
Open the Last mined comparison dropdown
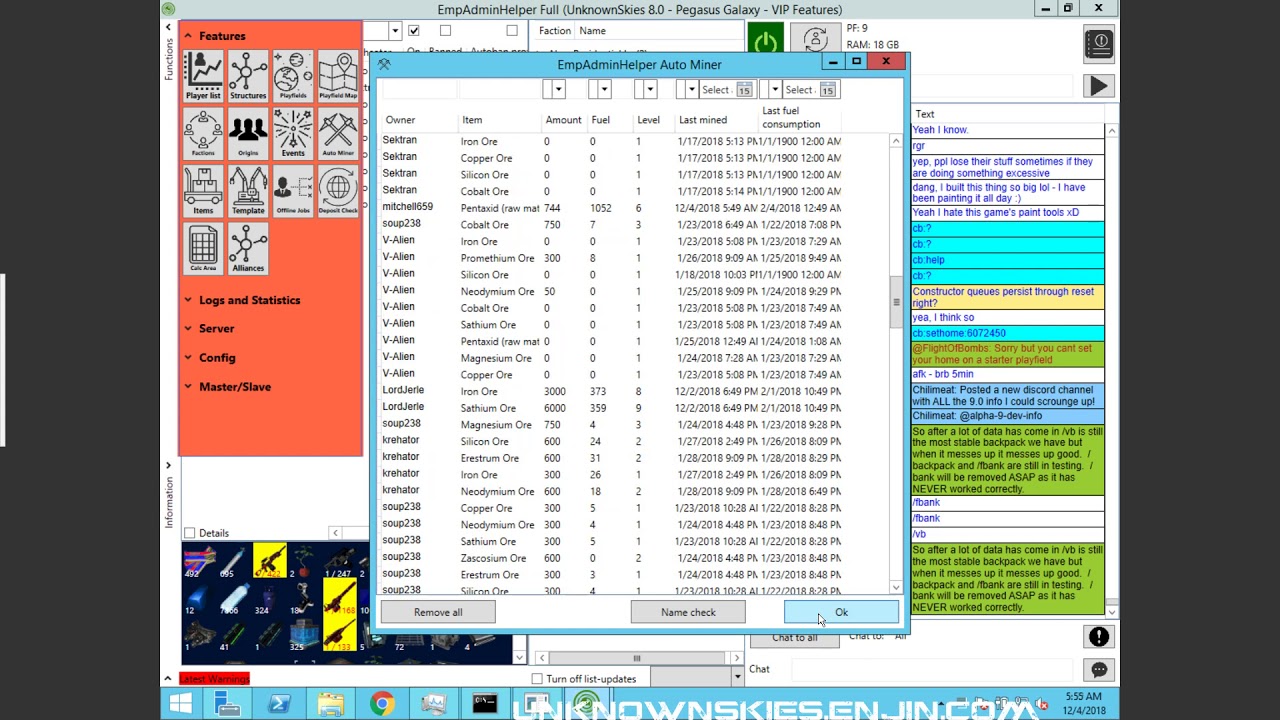click(x=691, y=90)
